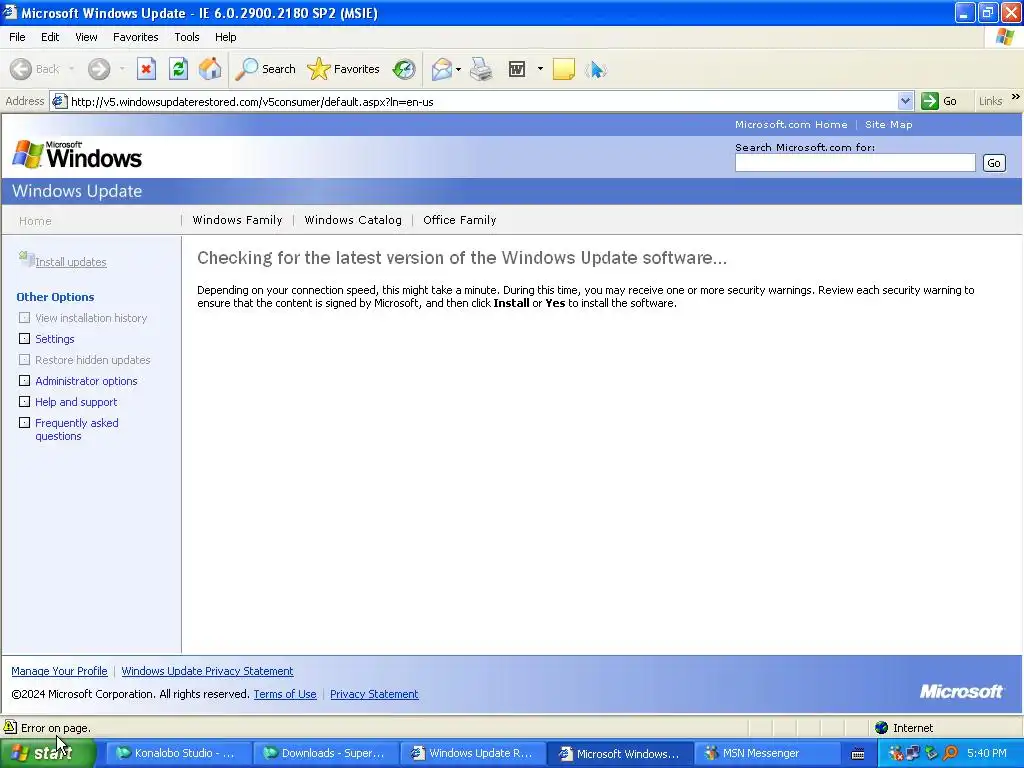Open the View menu
Image resolution: width=1024 pixels, height=768 pixels.
(86, 37)
